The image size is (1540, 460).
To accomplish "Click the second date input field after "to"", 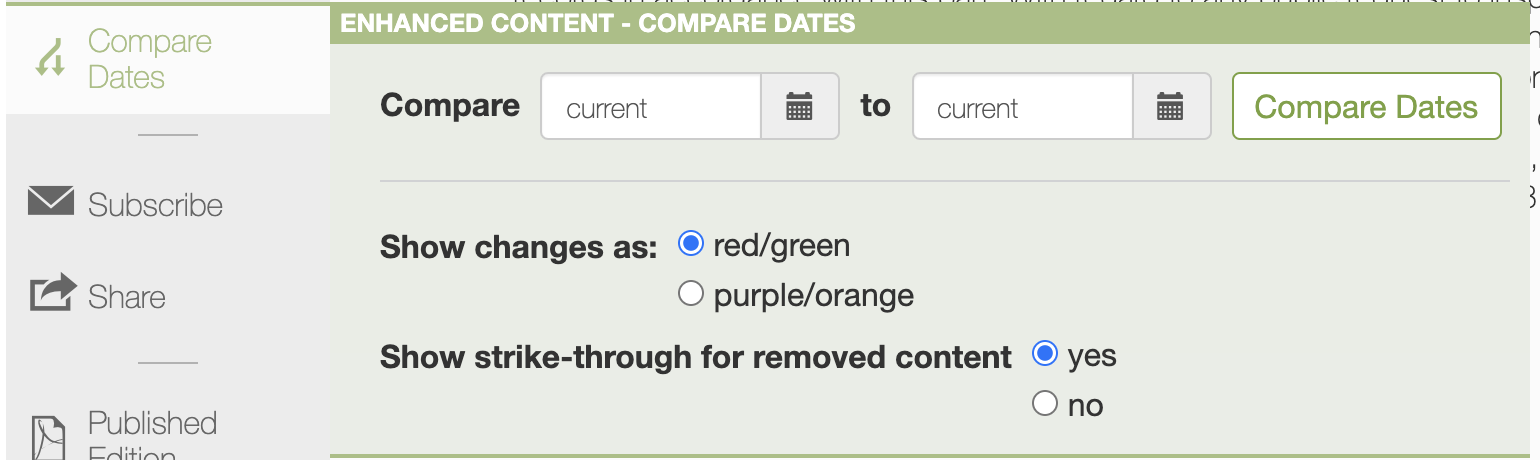I will pos(1022,106).
